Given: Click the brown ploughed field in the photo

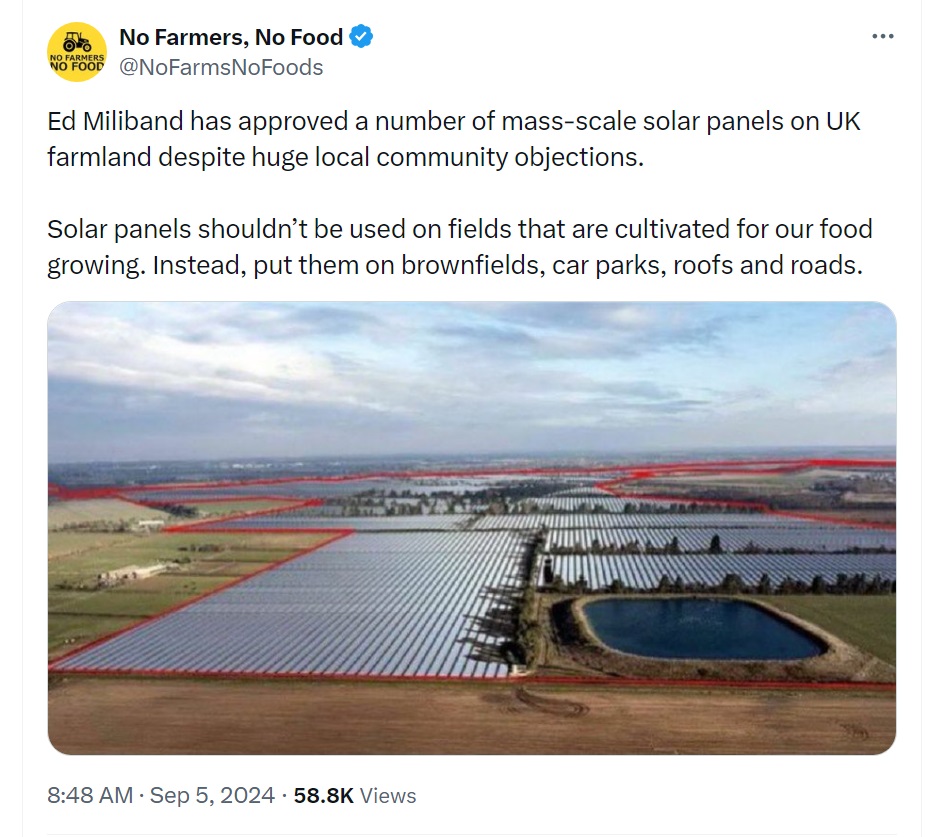Looking at the screenshot, I should tap(472, 718).
